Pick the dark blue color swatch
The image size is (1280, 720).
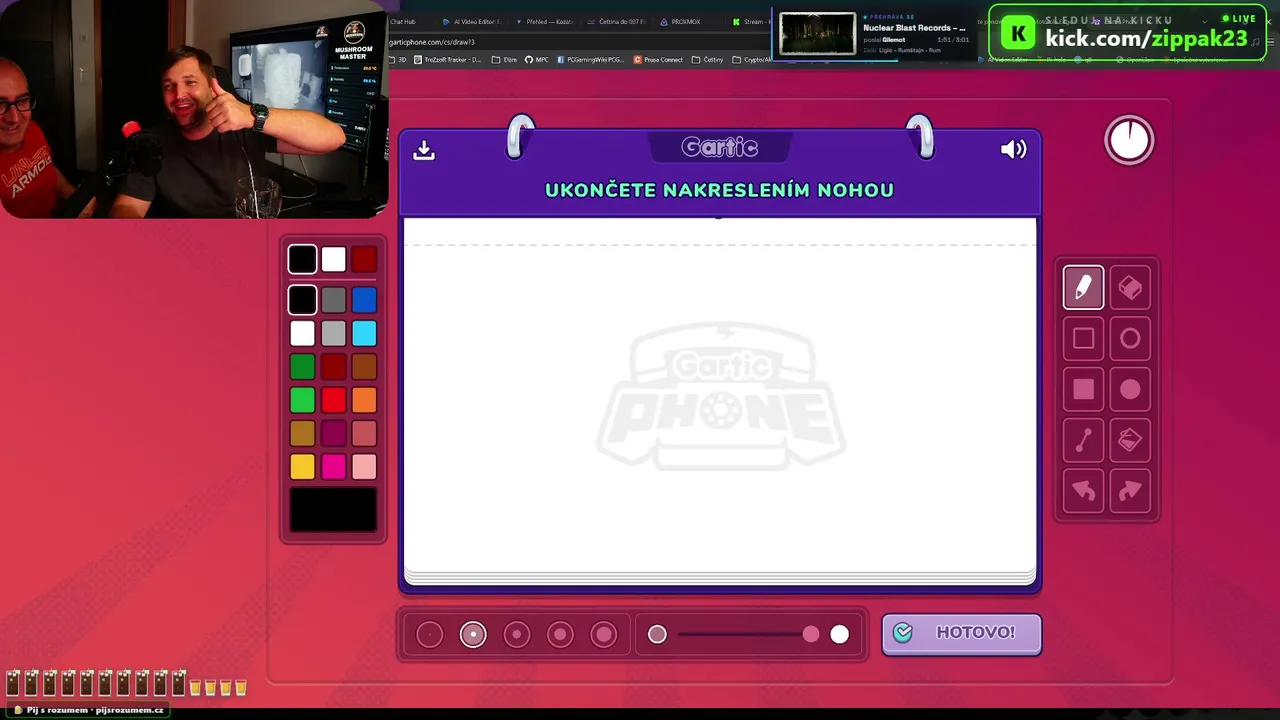coord(364,299)
